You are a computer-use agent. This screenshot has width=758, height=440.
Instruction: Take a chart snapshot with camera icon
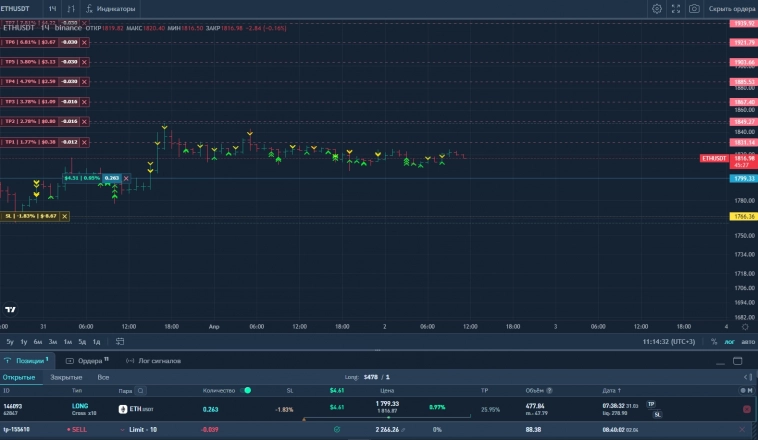coord(694,8)
